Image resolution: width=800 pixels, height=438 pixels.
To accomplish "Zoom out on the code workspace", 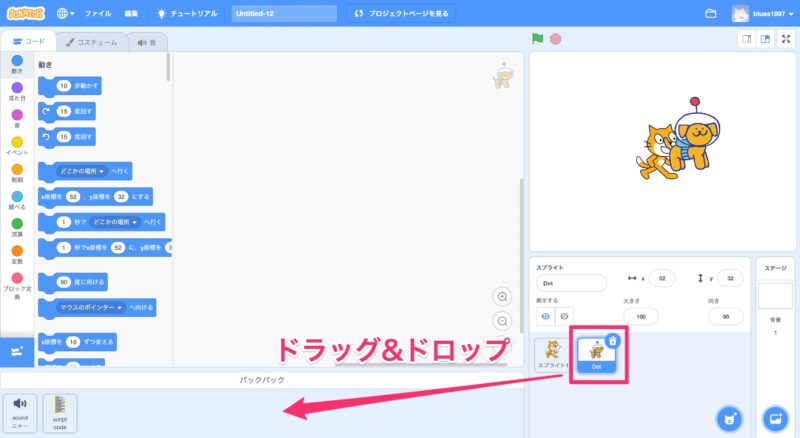I will (x=502, y=321).
